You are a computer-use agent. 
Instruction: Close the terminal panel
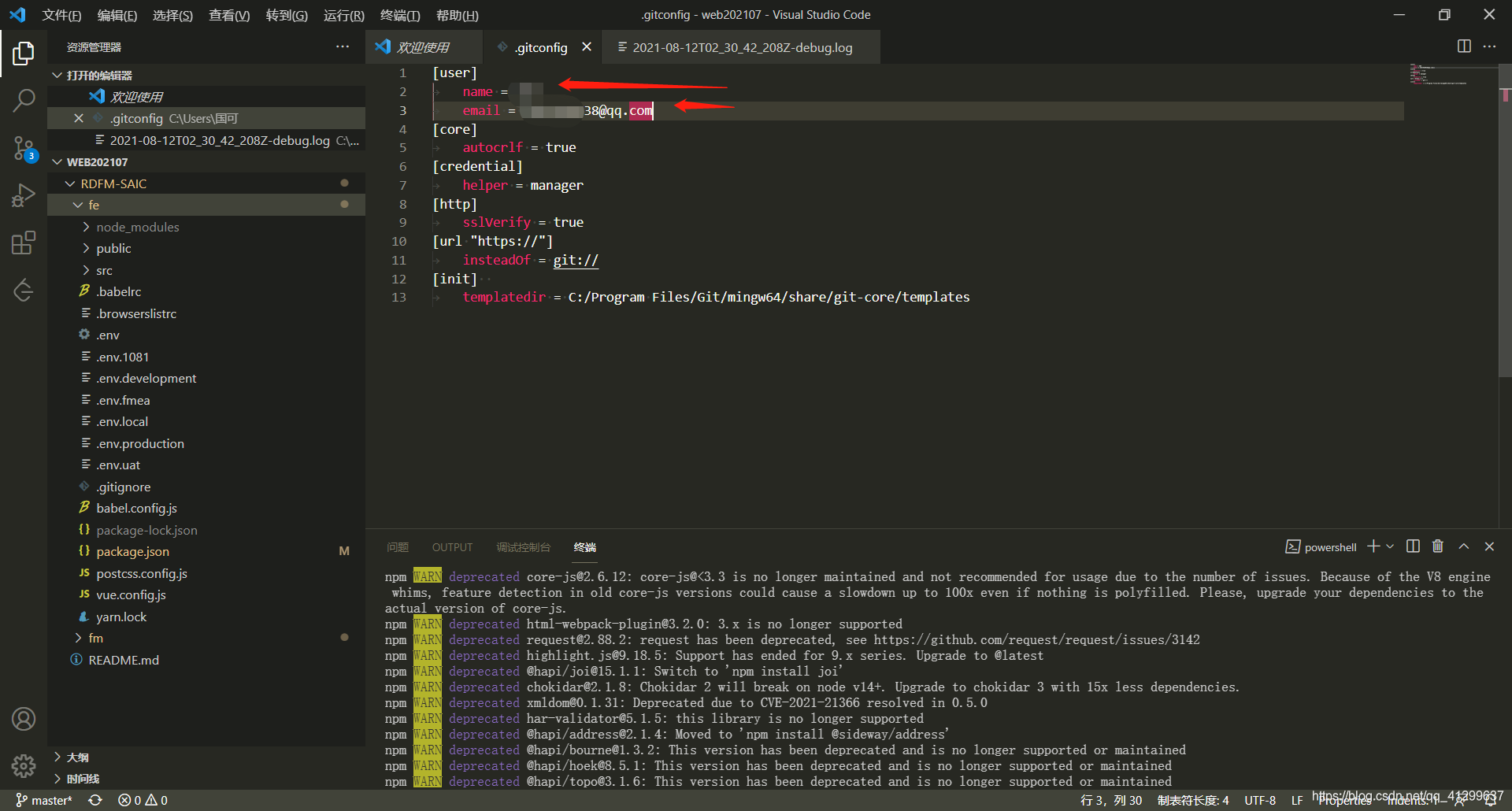point(1489,546)
